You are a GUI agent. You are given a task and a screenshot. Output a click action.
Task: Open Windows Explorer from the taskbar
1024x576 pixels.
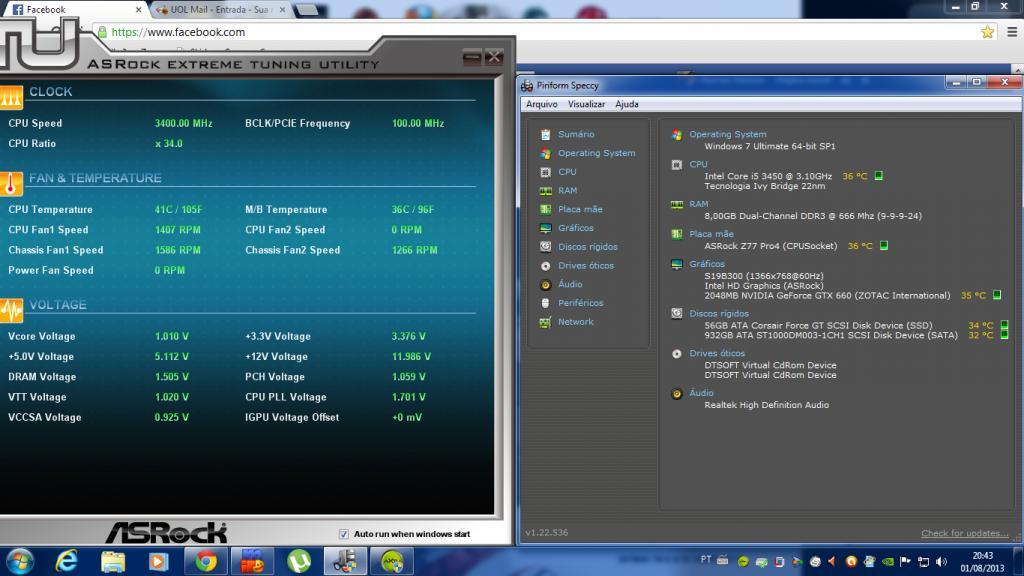(112, 562)
